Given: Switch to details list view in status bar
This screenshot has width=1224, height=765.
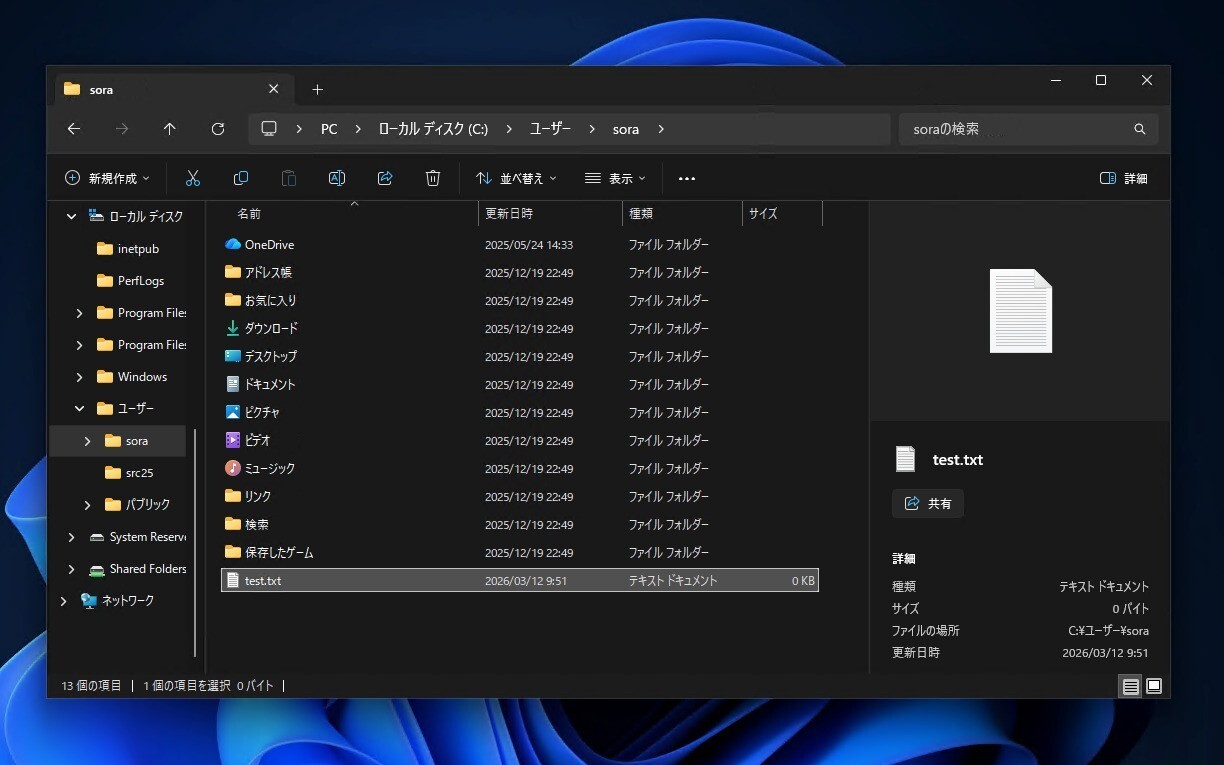Looking at the screenshot, I should 1130,686.
